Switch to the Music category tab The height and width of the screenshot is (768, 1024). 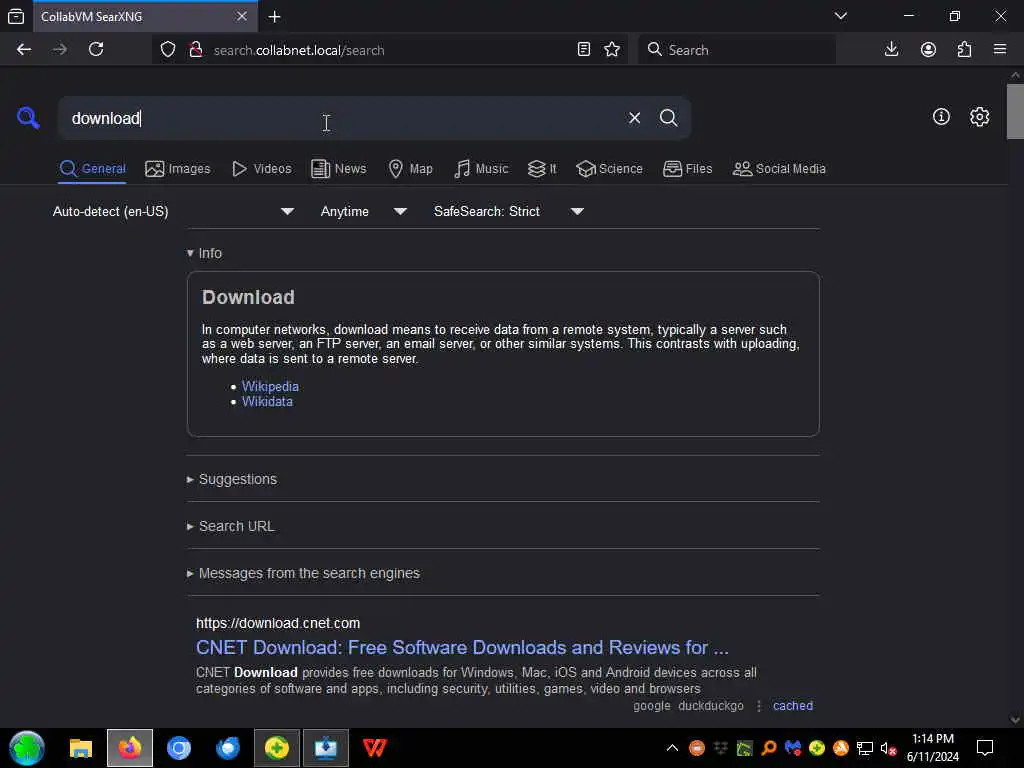tap(481, 169)
